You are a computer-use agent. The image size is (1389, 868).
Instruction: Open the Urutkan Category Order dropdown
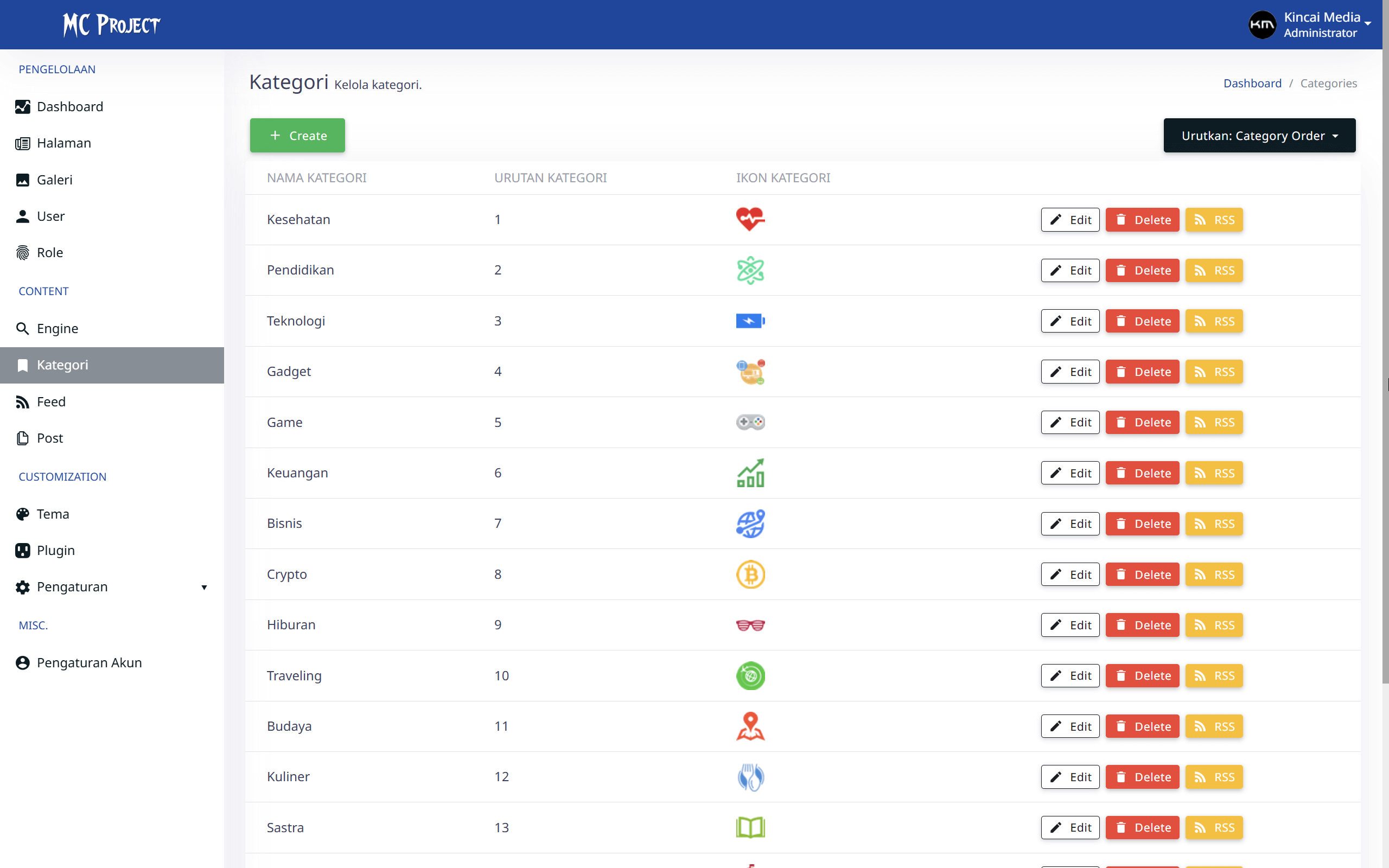[x=1259, y=136]
